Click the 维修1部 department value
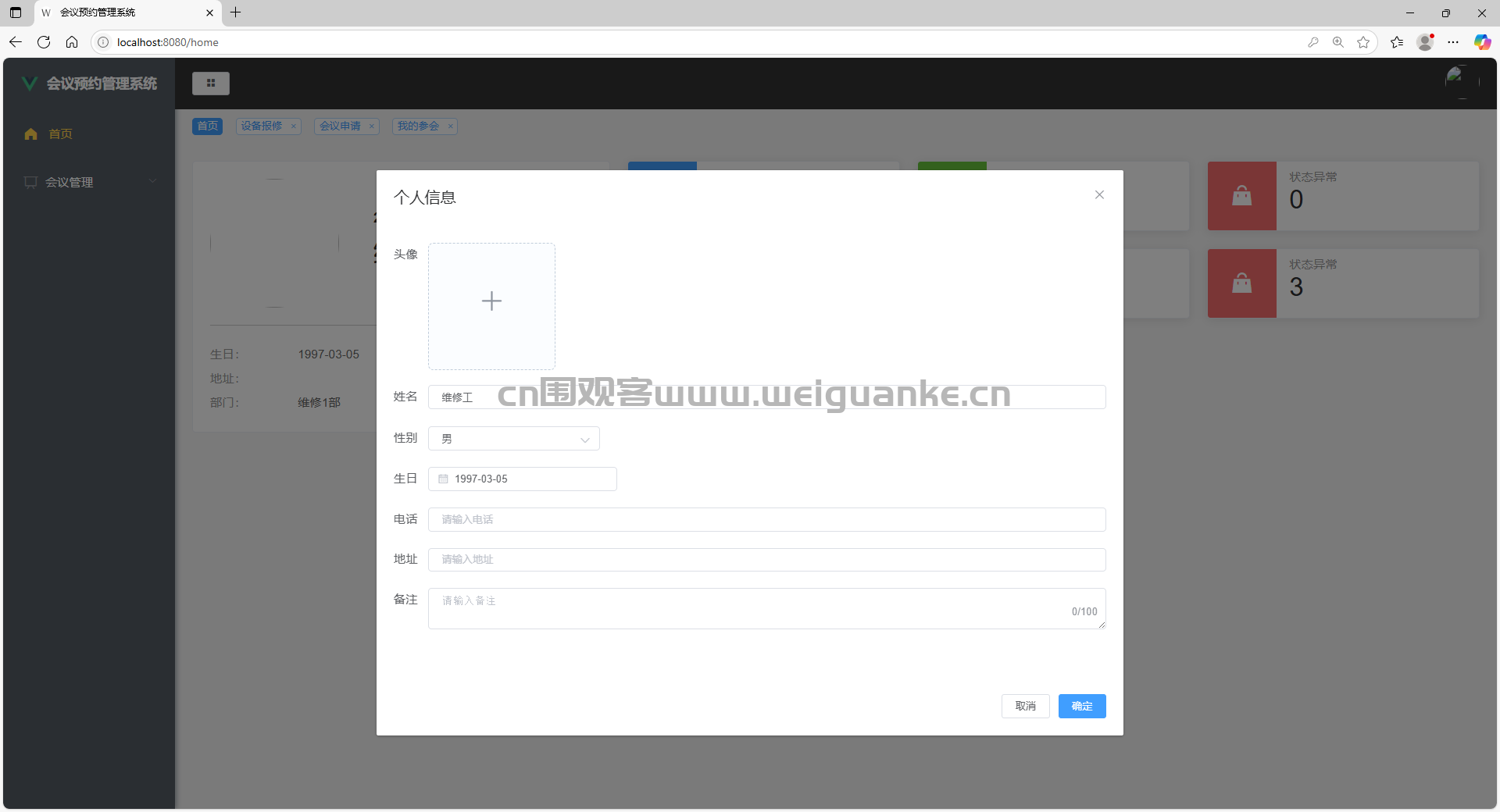Viewport: 1500px width, 812px height. tap(319, 402)
